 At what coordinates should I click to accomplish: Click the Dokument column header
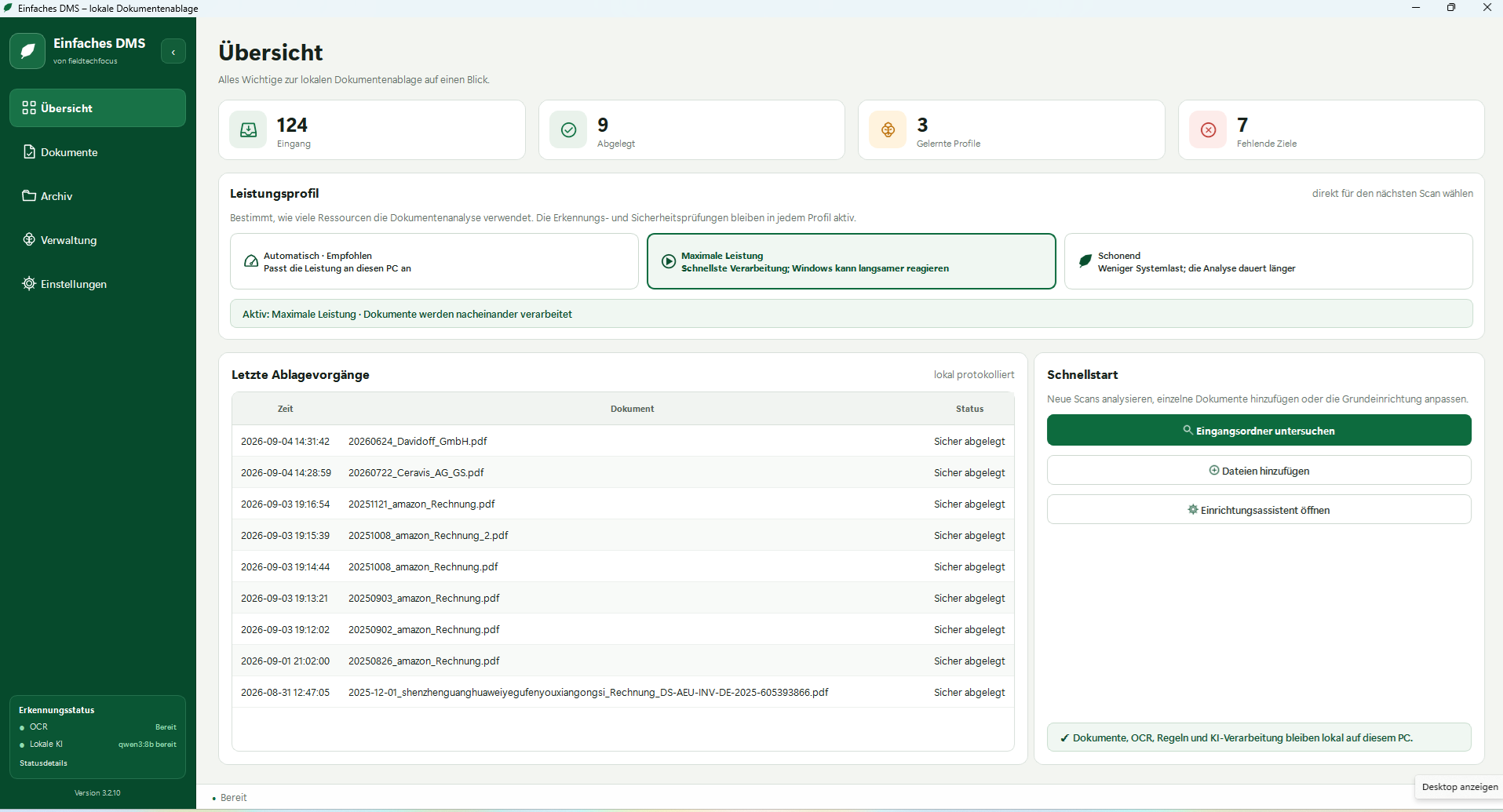(x=632, y=409)
